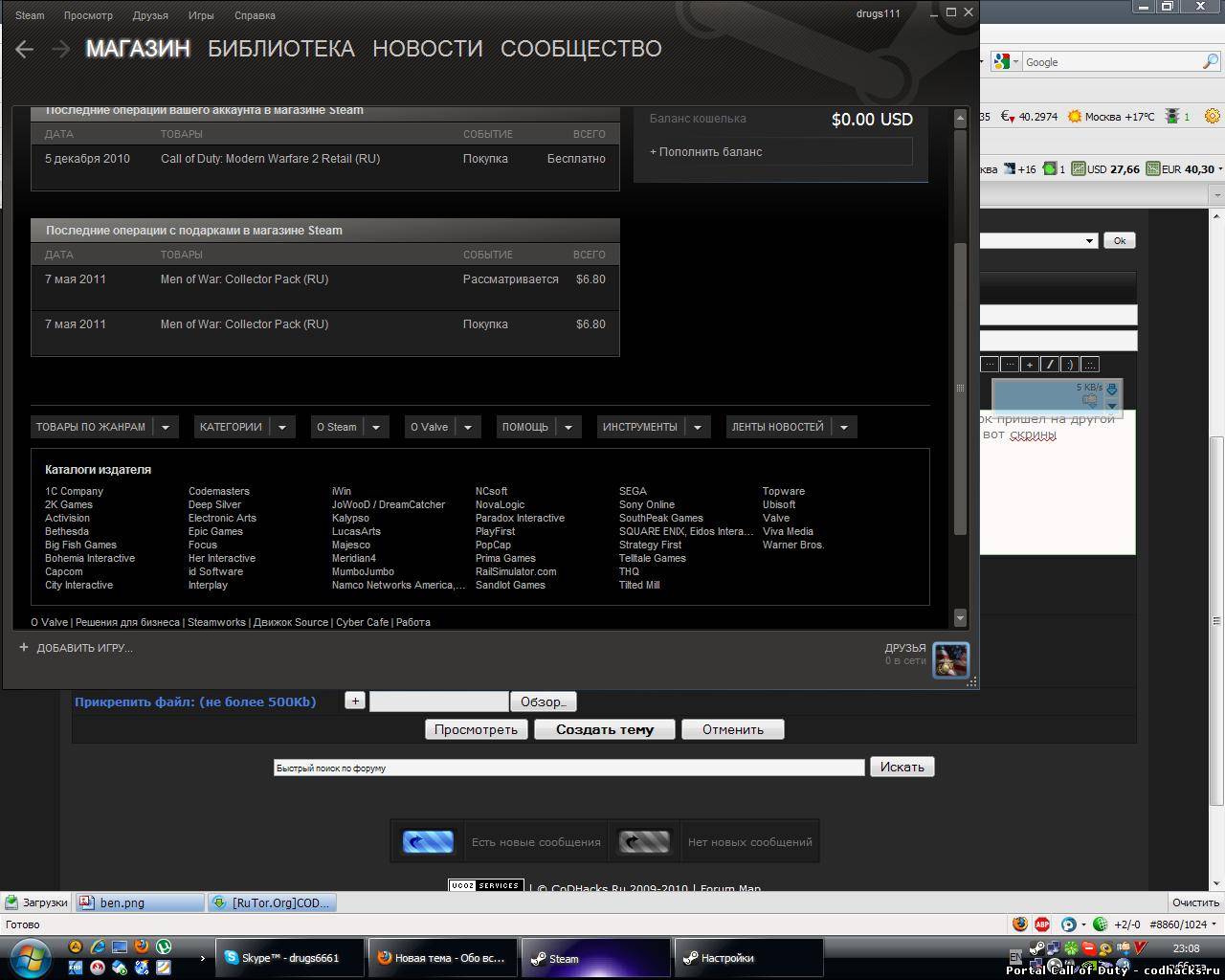Click the Firefox icon in quick launch

click(142, 947)
